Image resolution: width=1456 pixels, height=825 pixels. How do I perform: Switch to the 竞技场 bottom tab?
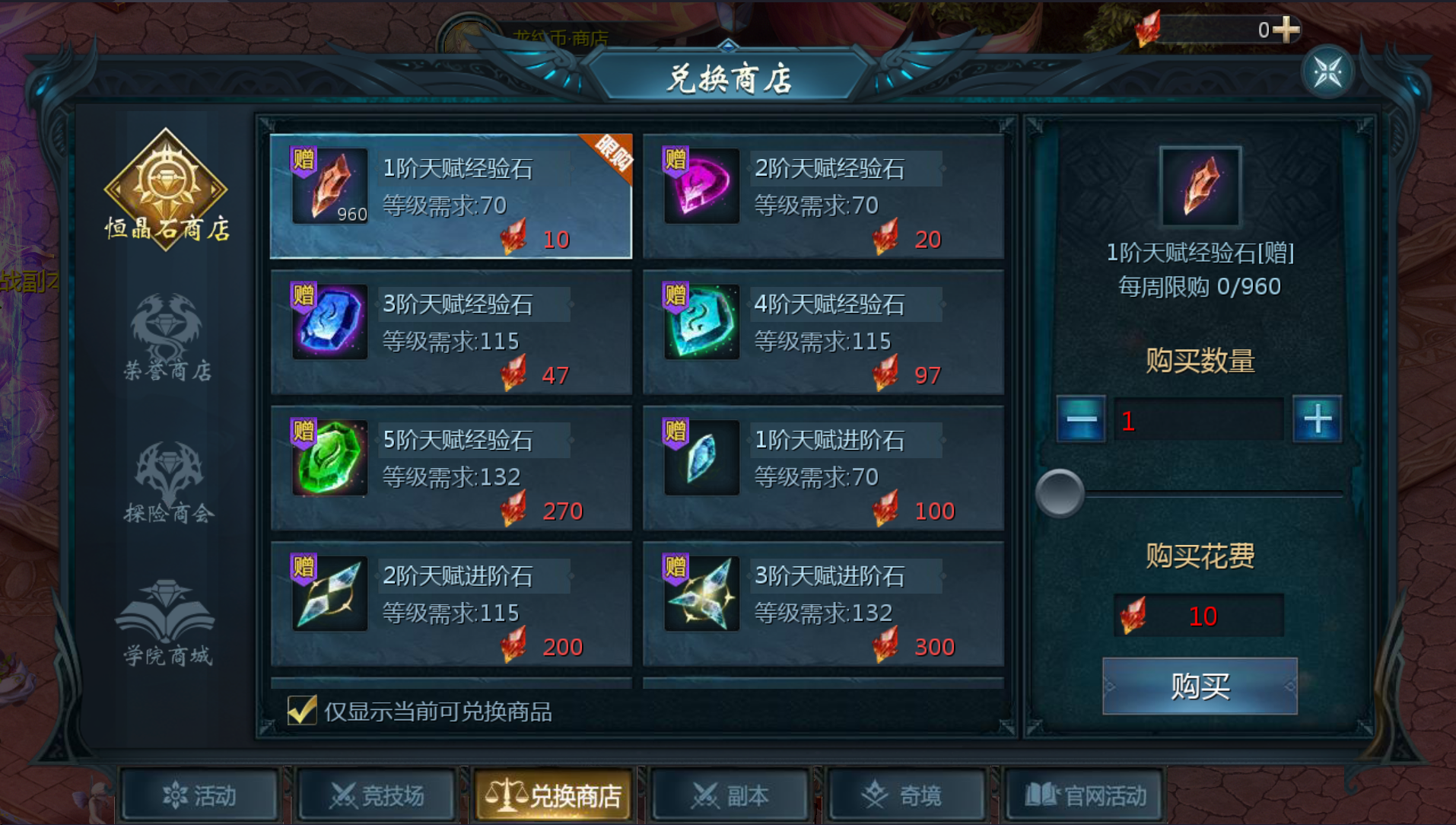377,795
